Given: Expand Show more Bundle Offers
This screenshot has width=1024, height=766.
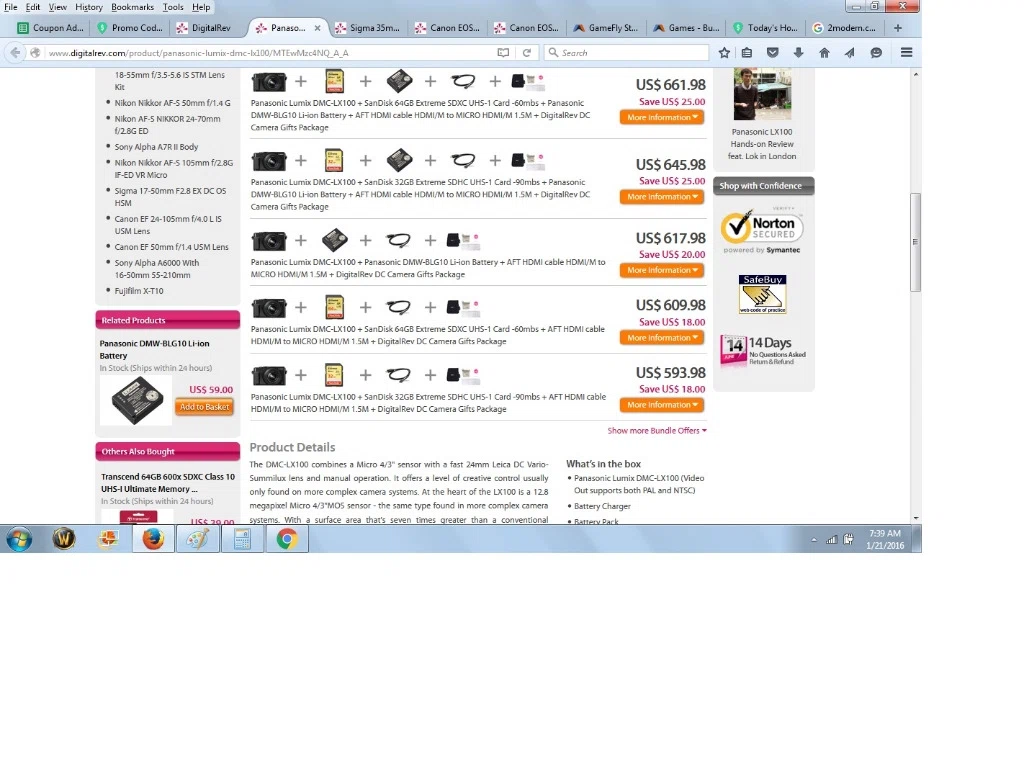Looking at the screenshot, I should click(x=657, y=431).
